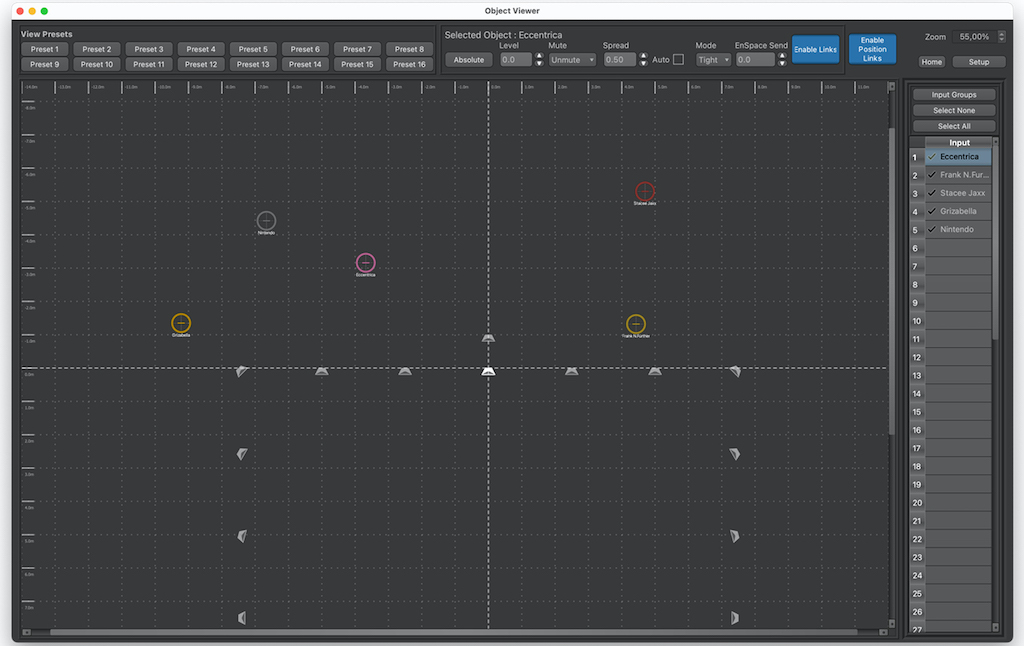Recall view Preset 1
This screenshot has height=646, width=1024.
click(x=44, y=49)
